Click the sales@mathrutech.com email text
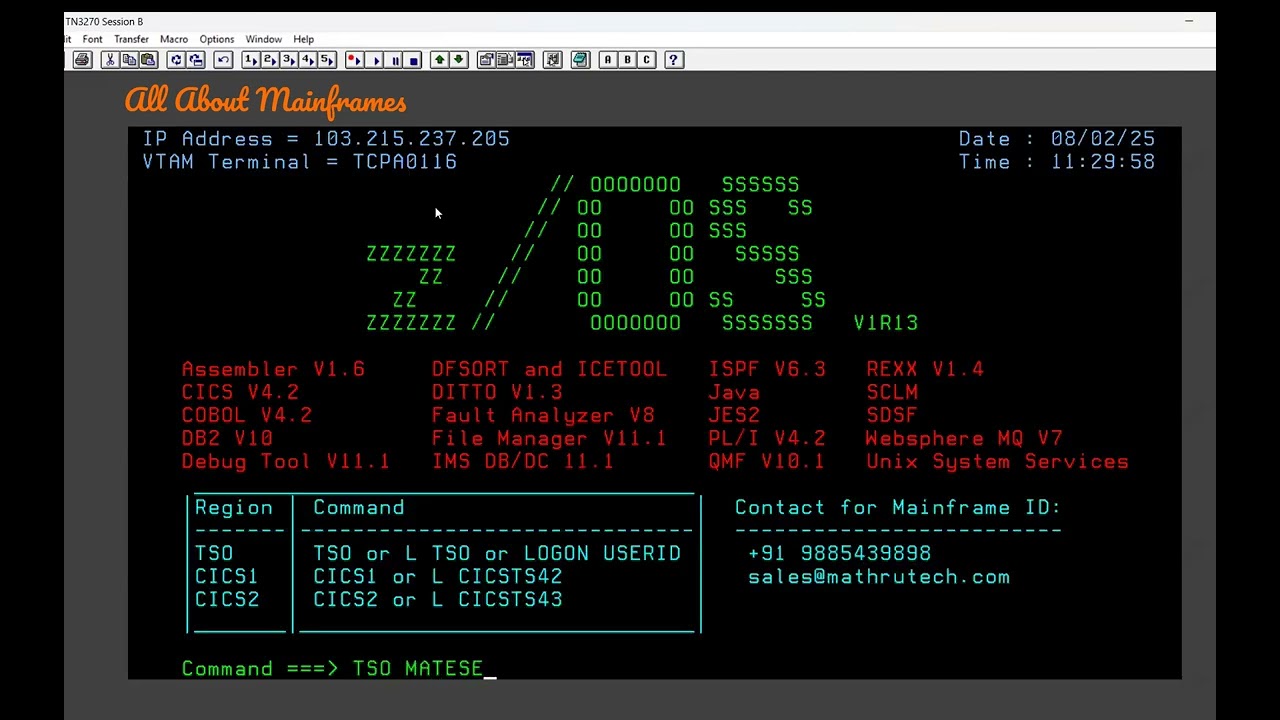Image resolution: width=1280 pixels, height=720 pixels. tap(879, 577)
